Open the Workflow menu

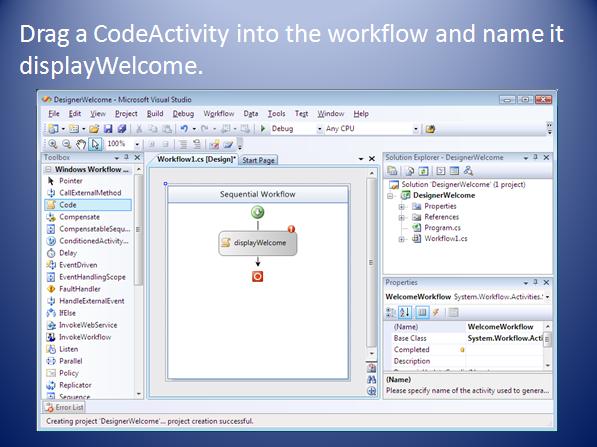[219, 113]
